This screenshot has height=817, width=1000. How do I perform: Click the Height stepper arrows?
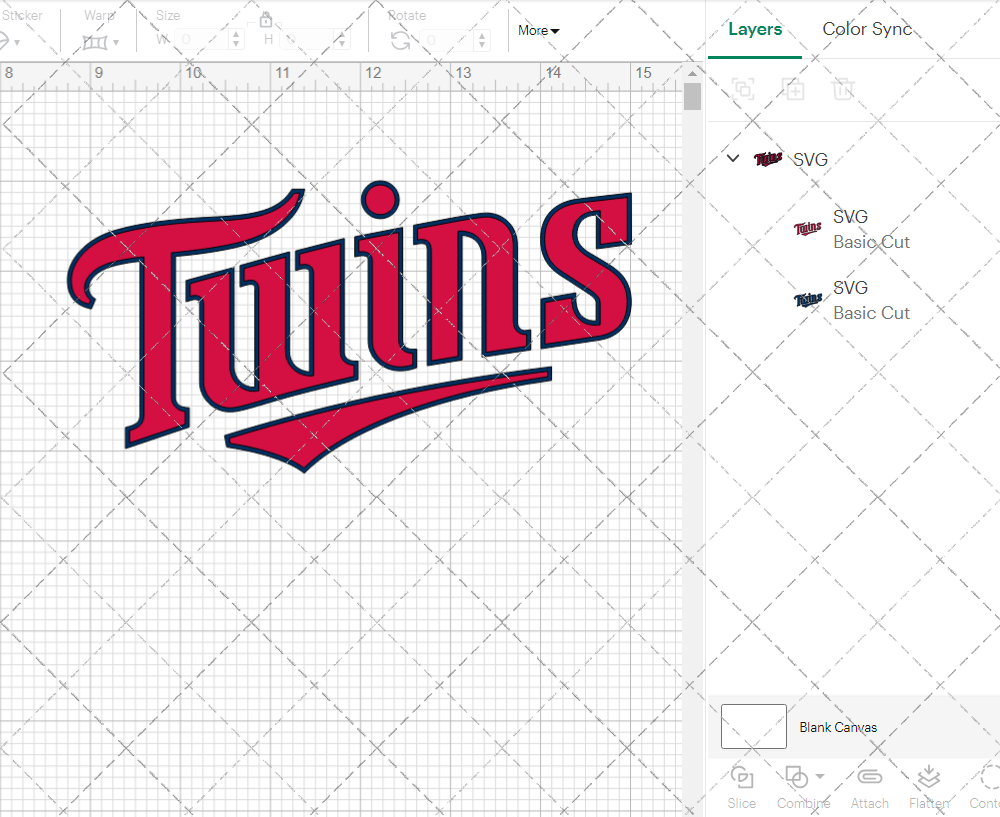tap(342, 40)
